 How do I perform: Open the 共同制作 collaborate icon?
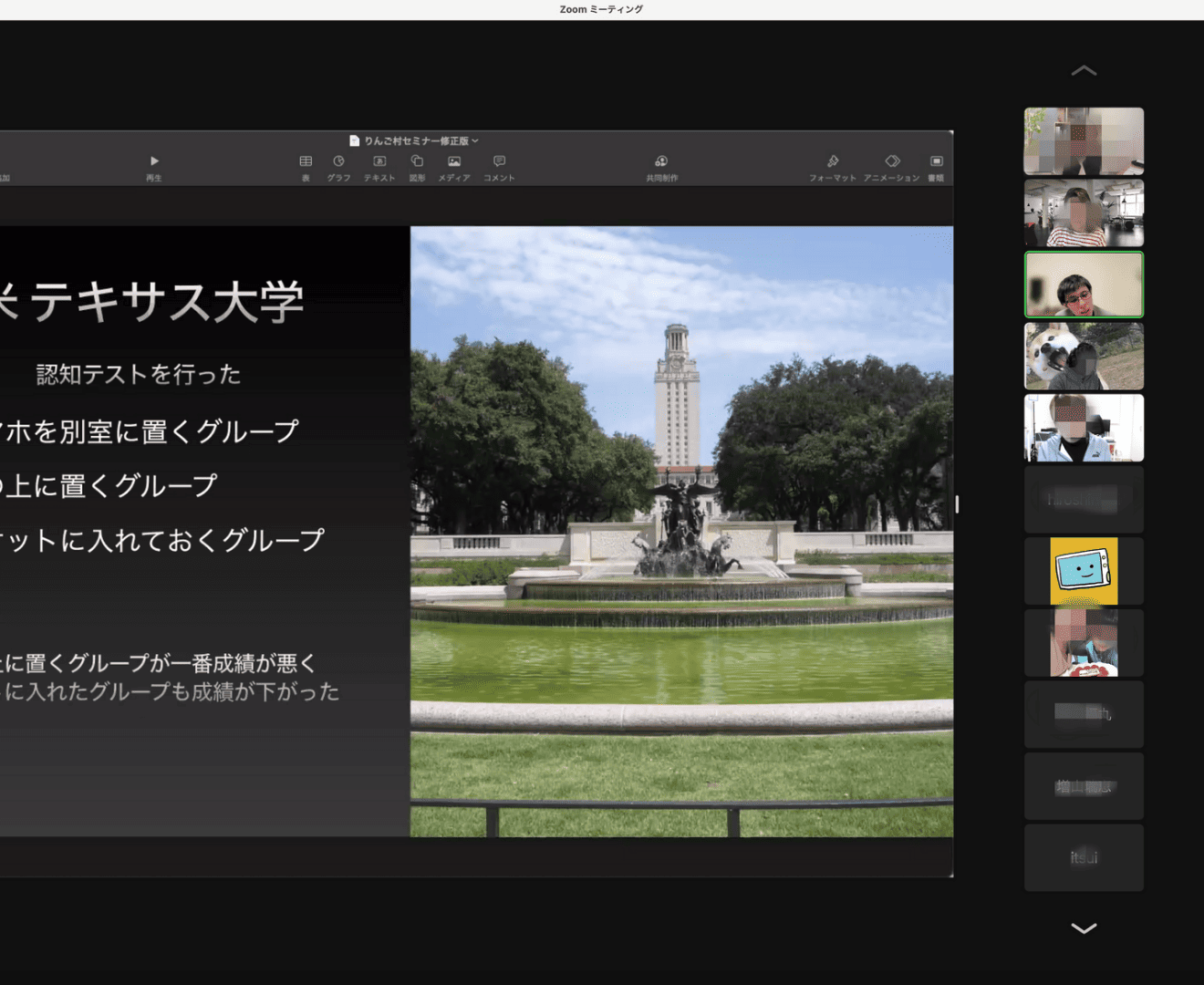click(x=661, y=165)
